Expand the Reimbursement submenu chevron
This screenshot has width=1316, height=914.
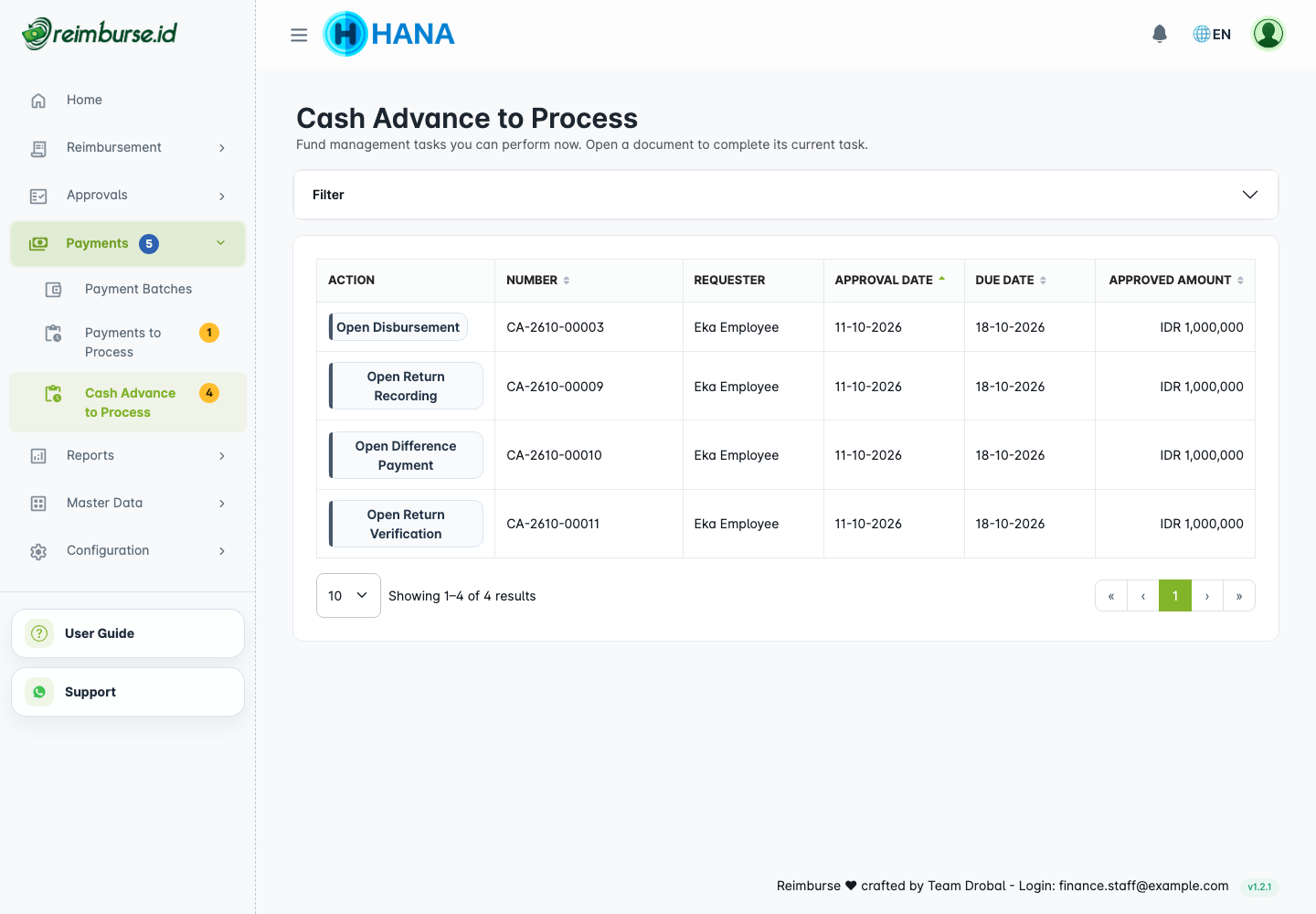(x=222, y=148)
